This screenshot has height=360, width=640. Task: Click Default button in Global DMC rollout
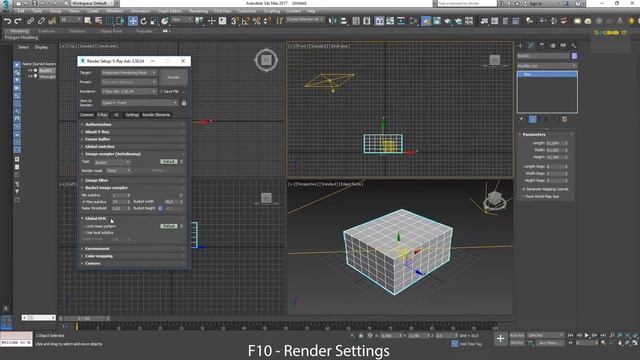(x=169, y=226)
